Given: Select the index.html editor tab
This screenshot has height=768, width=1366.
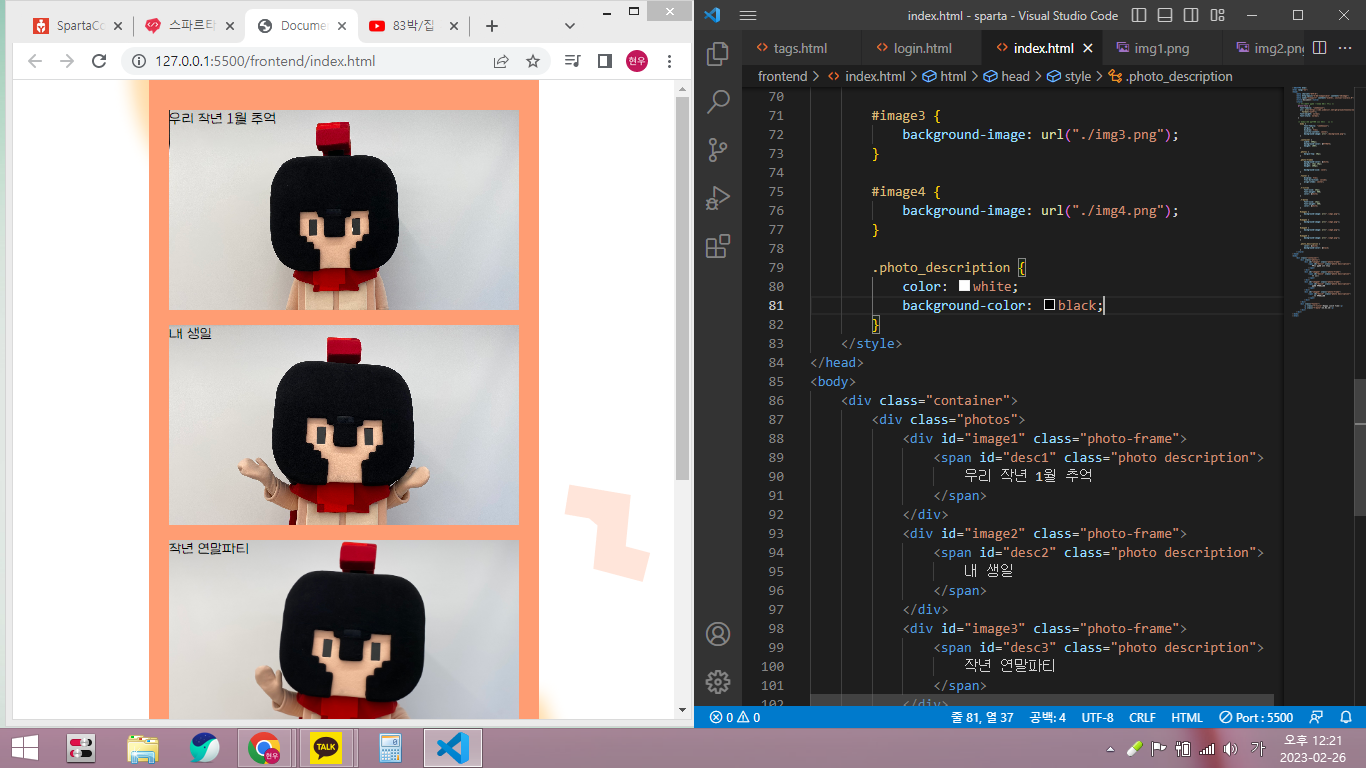Looking at the screenshot, I should (1042, 48).
